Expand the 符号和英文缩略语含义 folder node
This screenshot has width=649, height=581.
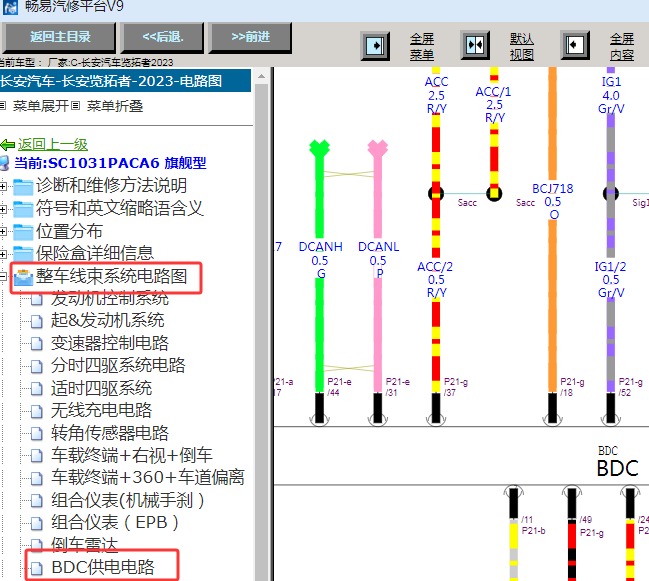pos(3,209)
